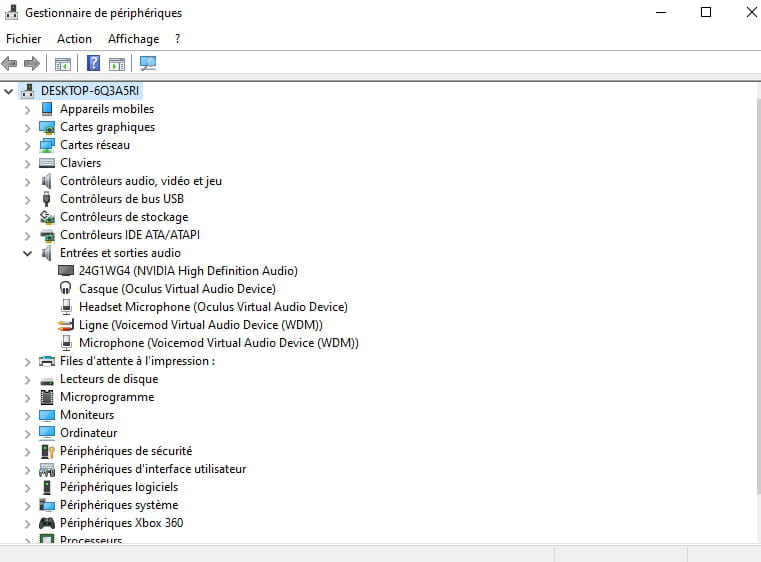The width and height of the screenshot is (761, 562).
Task: Click the Périphériques Xbox 360 gamepad icon
Action: (x=47, y=523)
